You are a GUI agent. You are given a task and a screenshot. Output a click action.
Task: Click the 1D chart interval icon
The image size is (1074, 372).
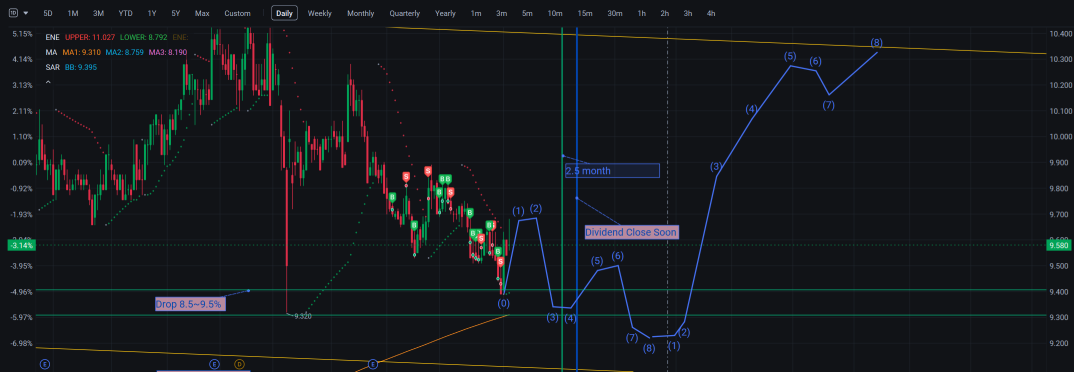pos(13,13)
